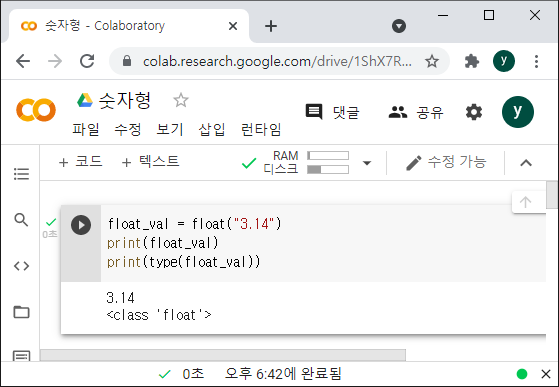Go back with the browser back arrow
Screen dimensions: 559x387
(23, 61)
